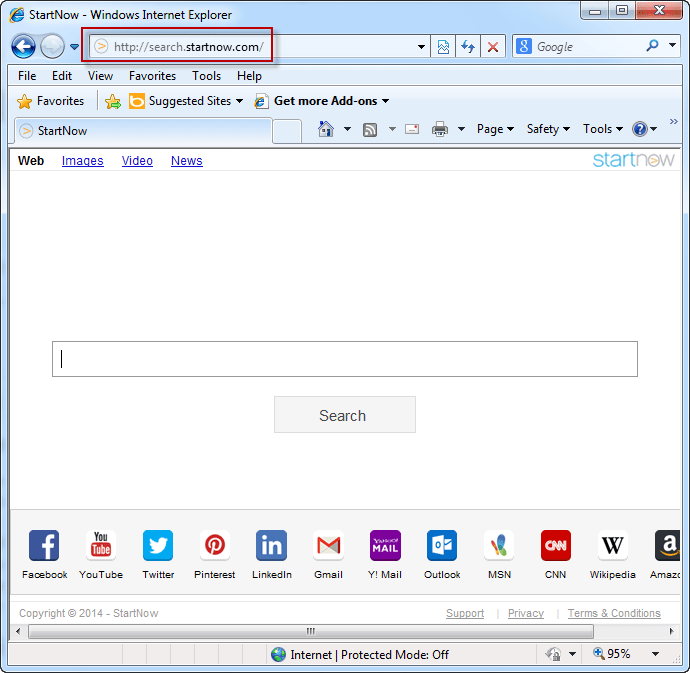Click the startnow logo

tap(633, 159)
